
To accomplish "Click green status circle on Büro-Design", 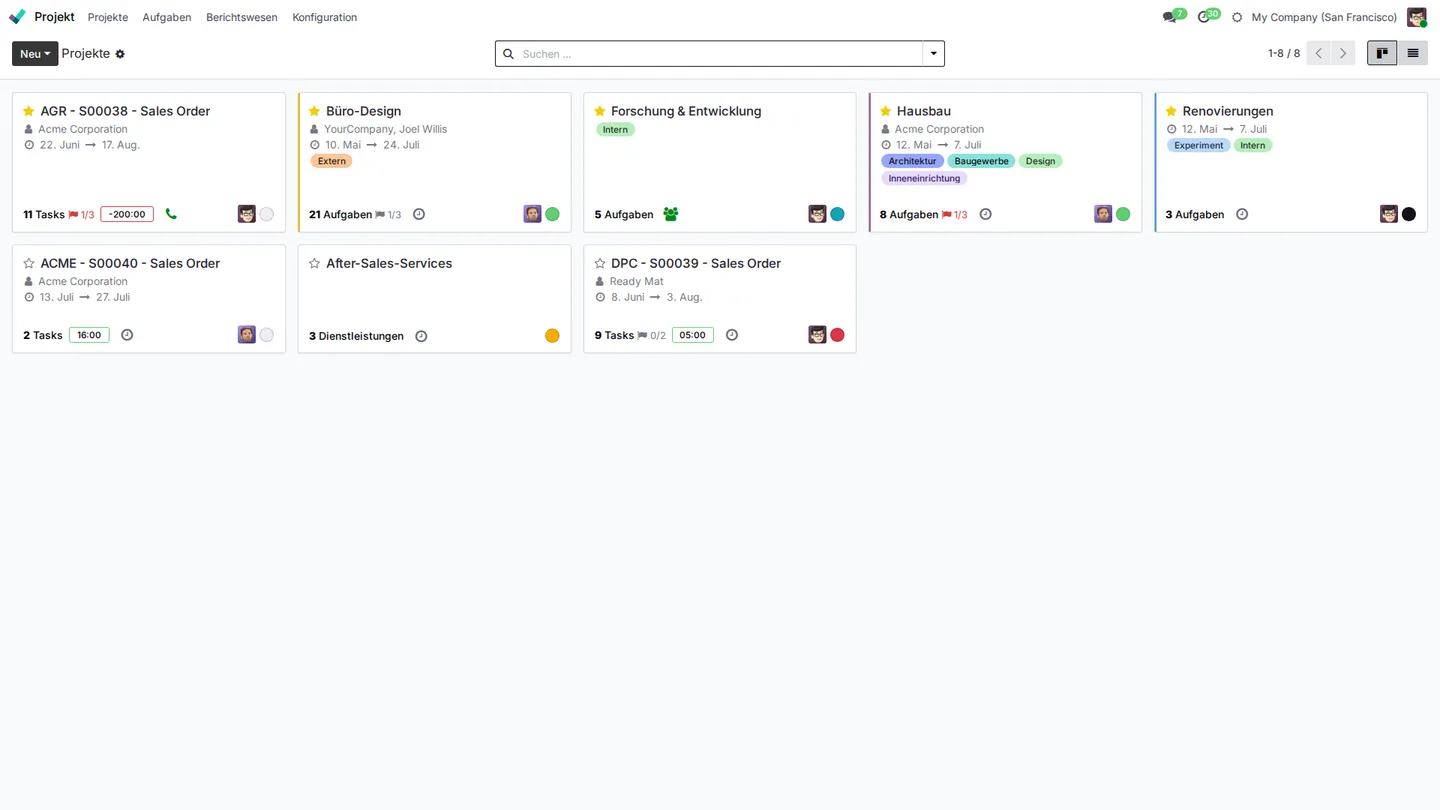I will pos(552,214).
